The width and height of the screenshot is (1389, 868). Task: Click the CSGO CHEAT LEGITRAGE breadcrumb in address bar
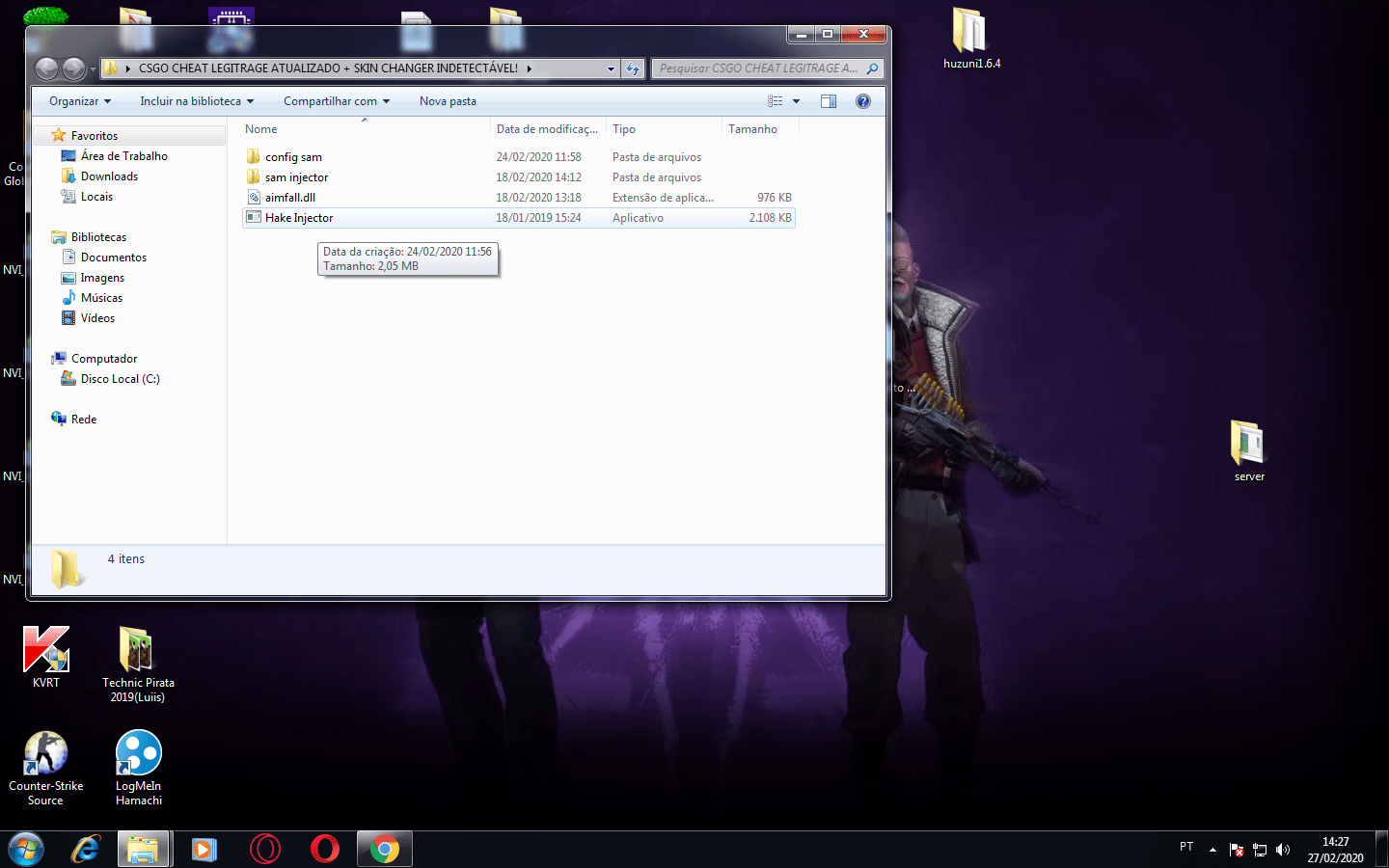(328, 68)
